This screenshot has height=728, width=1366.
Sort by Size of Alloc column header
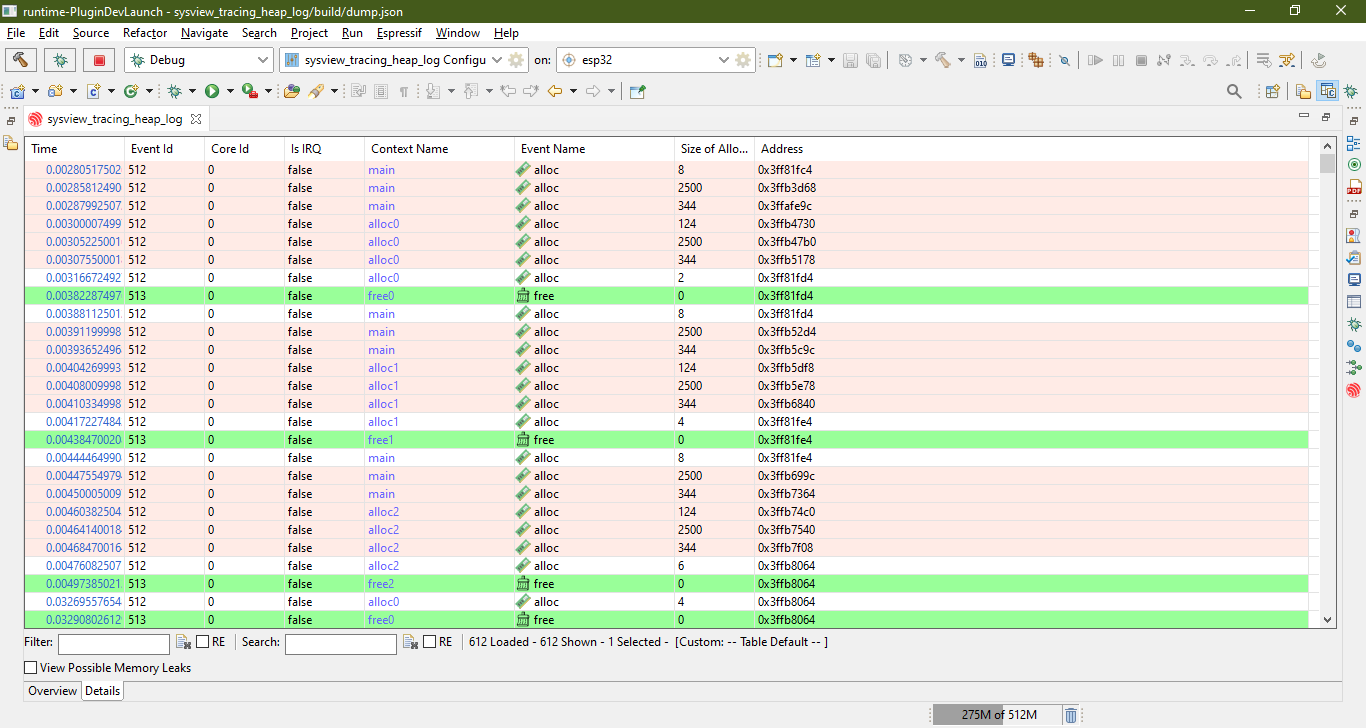(713, 149)
